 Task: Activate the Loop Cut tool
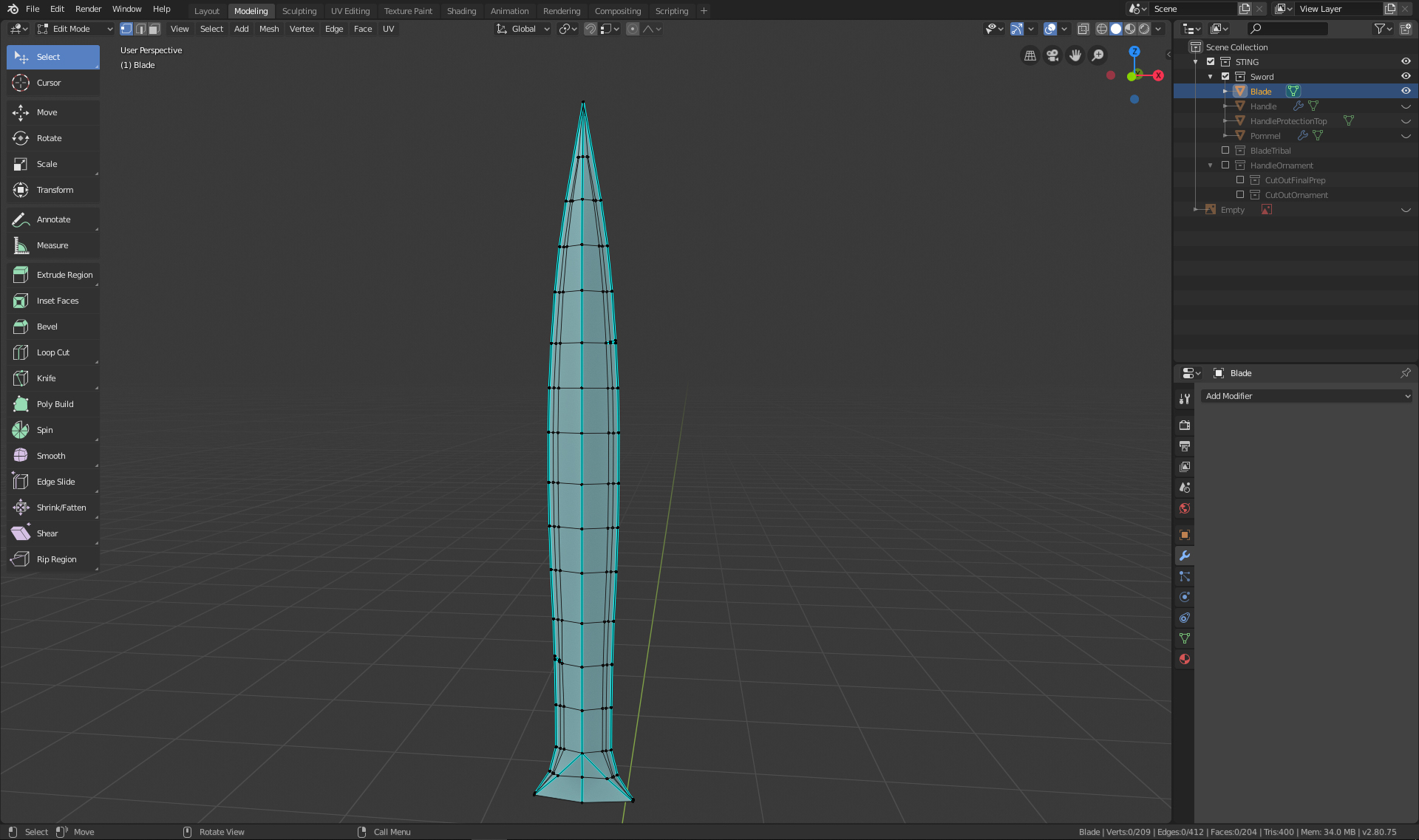pyautogui.click(x=52, y=352)
